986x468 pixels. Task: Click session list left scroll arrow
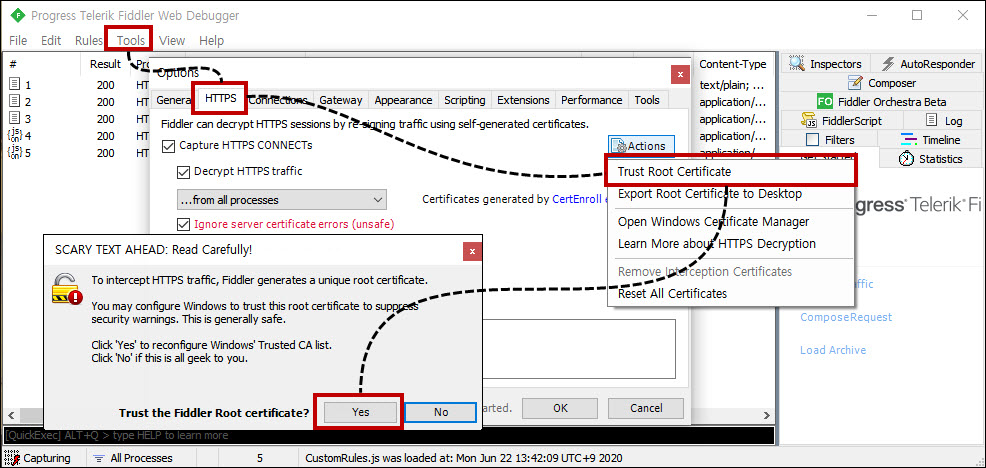pyautogui.click(x=10, y=416)
